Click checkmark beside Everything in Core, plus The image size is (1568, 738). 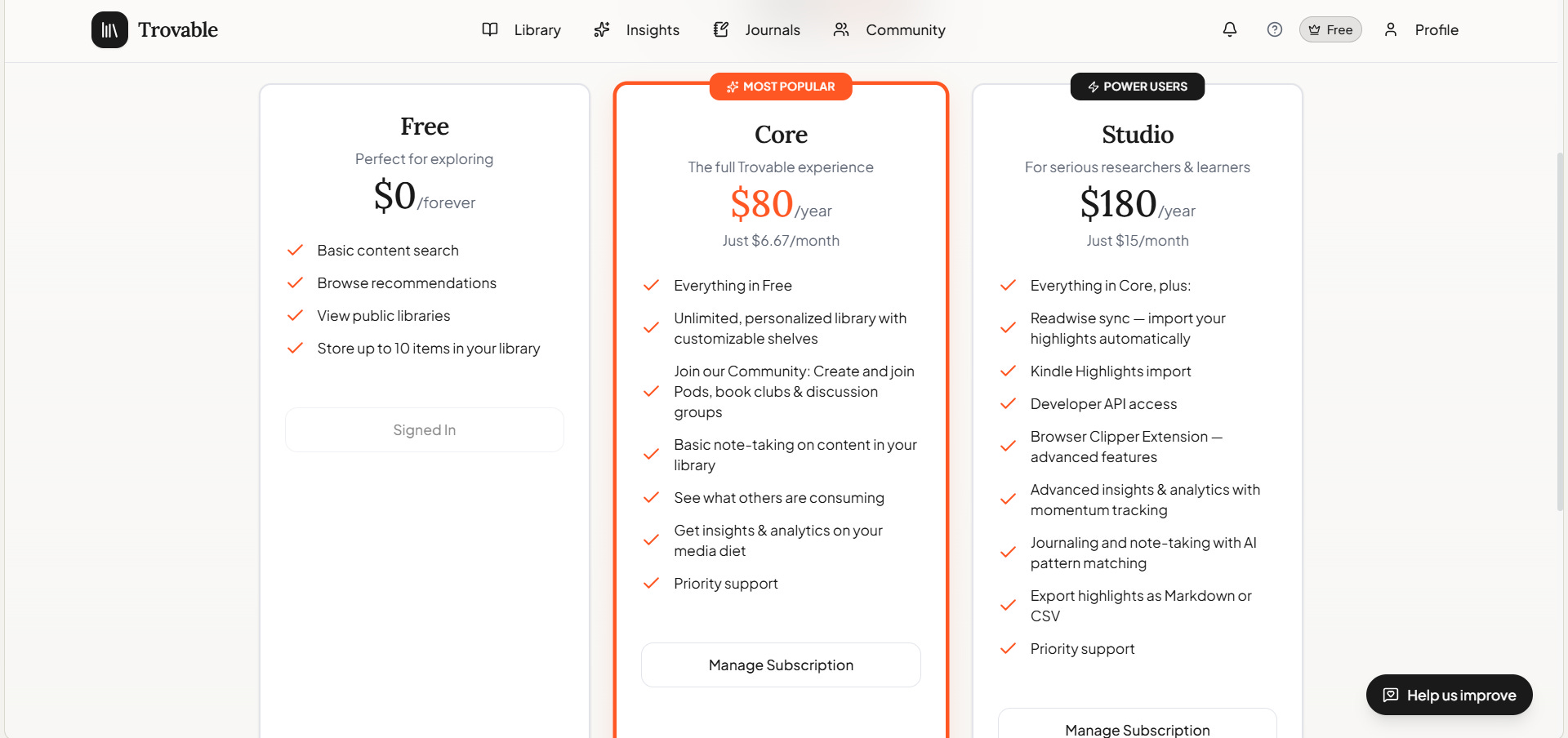1009,285
